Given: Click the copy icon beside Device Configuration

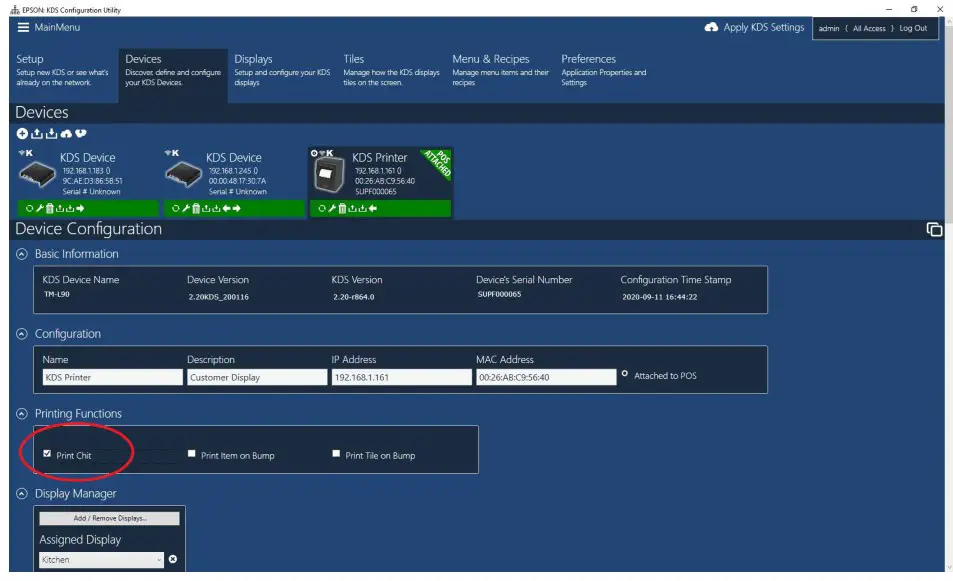Looking at the screenshot, I should 934,230.
